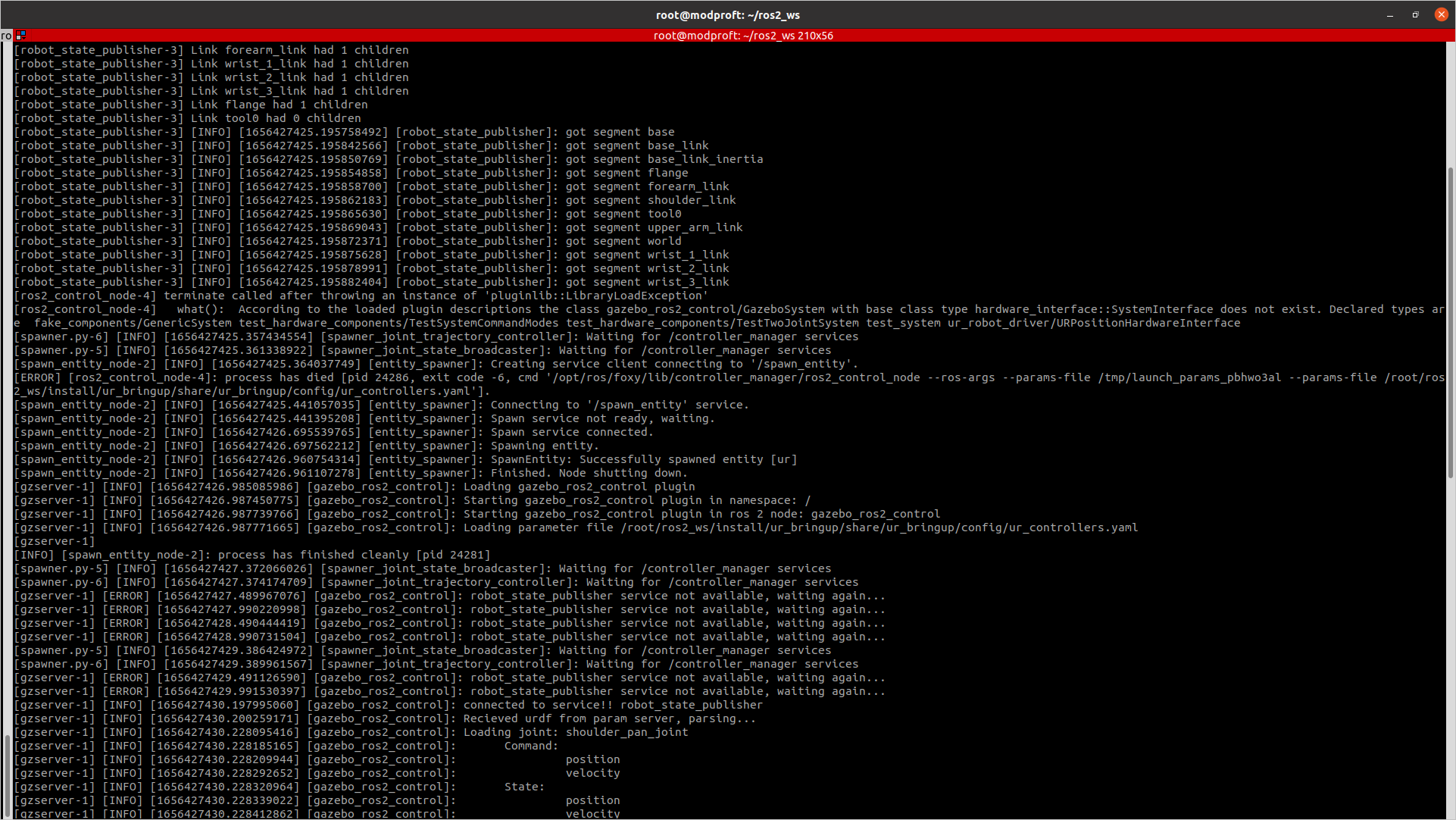Click the line 'Link wrist_1_link had 1 children'
The height and width of the screenshot is (820, 1456).
[x=299, y=64]
